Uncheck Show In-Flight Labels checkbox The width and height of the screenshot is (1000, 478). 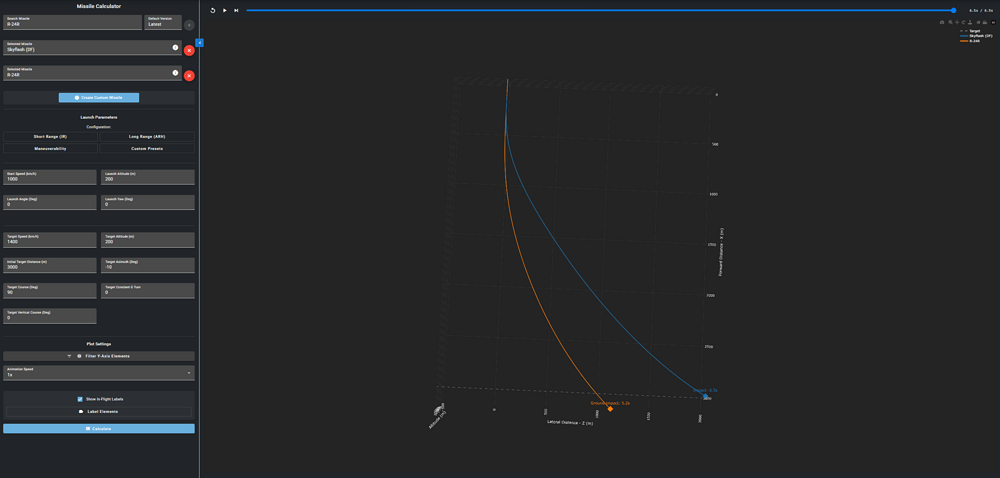pos(80,399)
